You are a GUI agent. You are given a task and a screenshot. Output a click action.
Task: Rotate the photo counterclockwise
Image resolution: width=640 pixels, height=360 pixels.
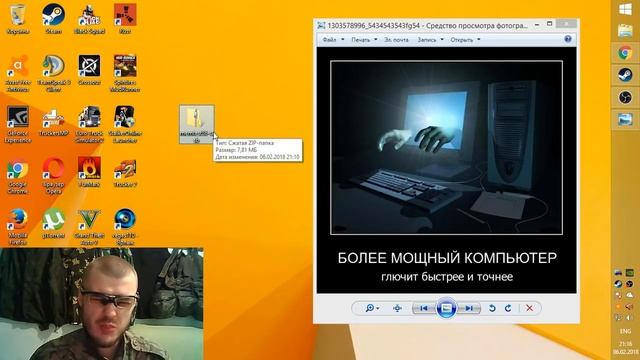[492, 308]
